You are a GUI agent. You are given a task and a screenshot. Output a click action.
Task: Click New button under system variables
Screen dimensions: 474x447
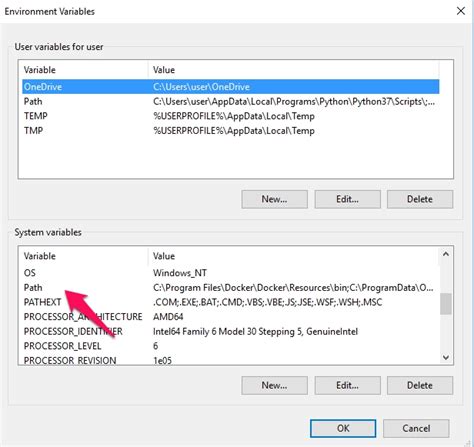[274, 385]
